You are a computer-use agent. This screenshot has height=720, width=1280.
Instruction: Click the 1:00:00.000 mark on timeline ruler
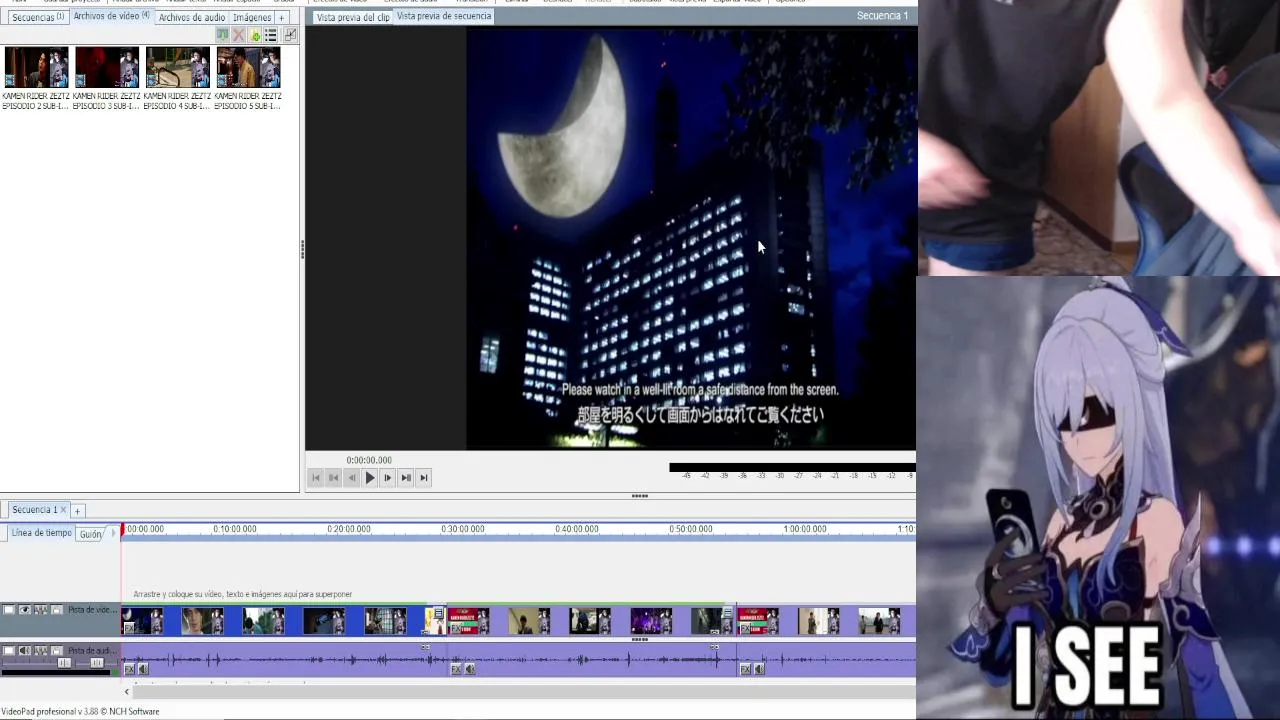tap(805, 529)
